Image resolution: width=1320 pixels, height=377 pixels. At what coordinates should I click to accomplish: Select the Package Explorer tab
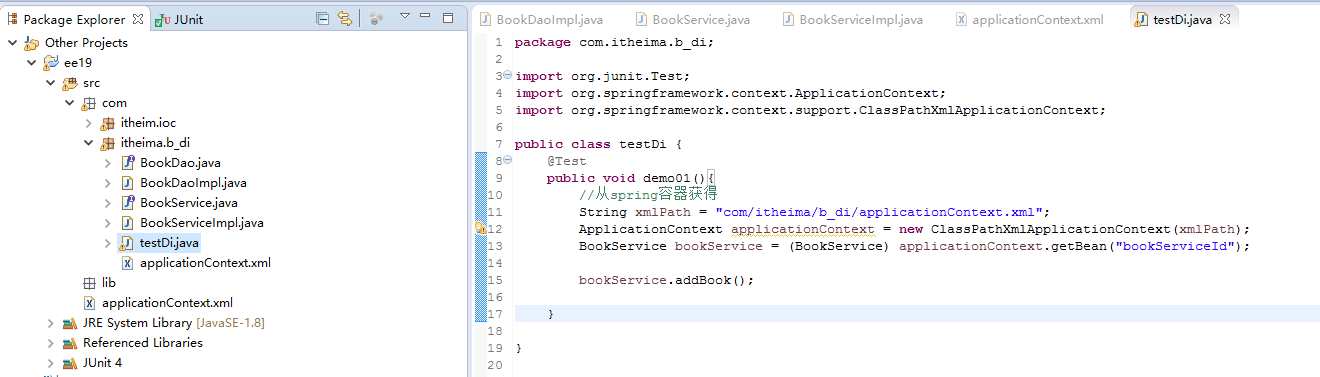[74, 19]
